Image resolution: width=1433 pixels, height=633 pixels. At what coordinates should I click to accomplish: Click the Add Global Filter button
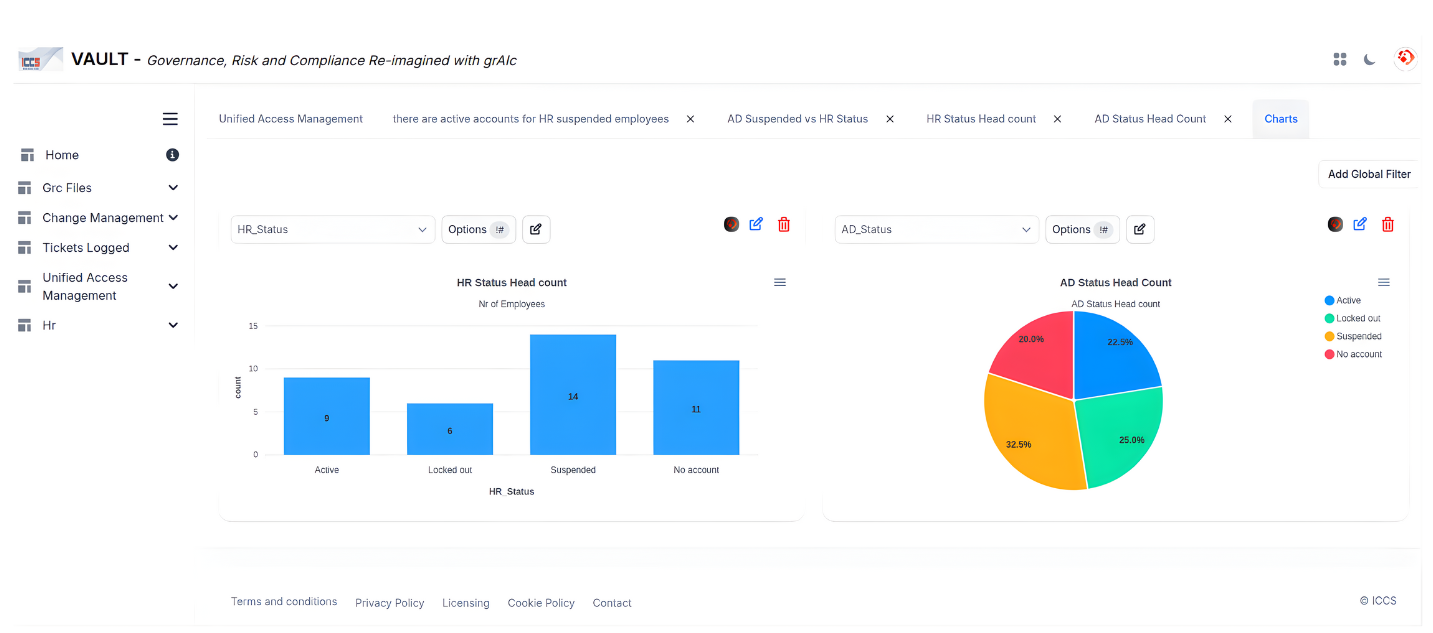tap(1368, 174)
